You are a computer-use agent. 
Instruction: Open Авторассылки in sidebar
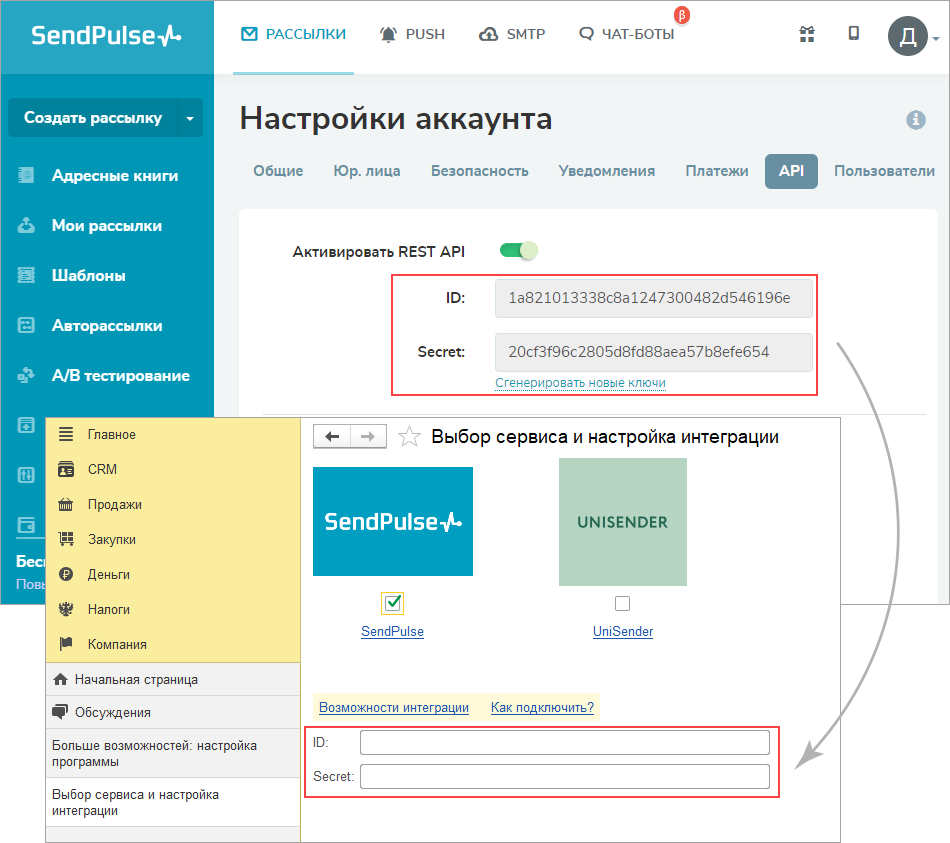coord(107,325)
